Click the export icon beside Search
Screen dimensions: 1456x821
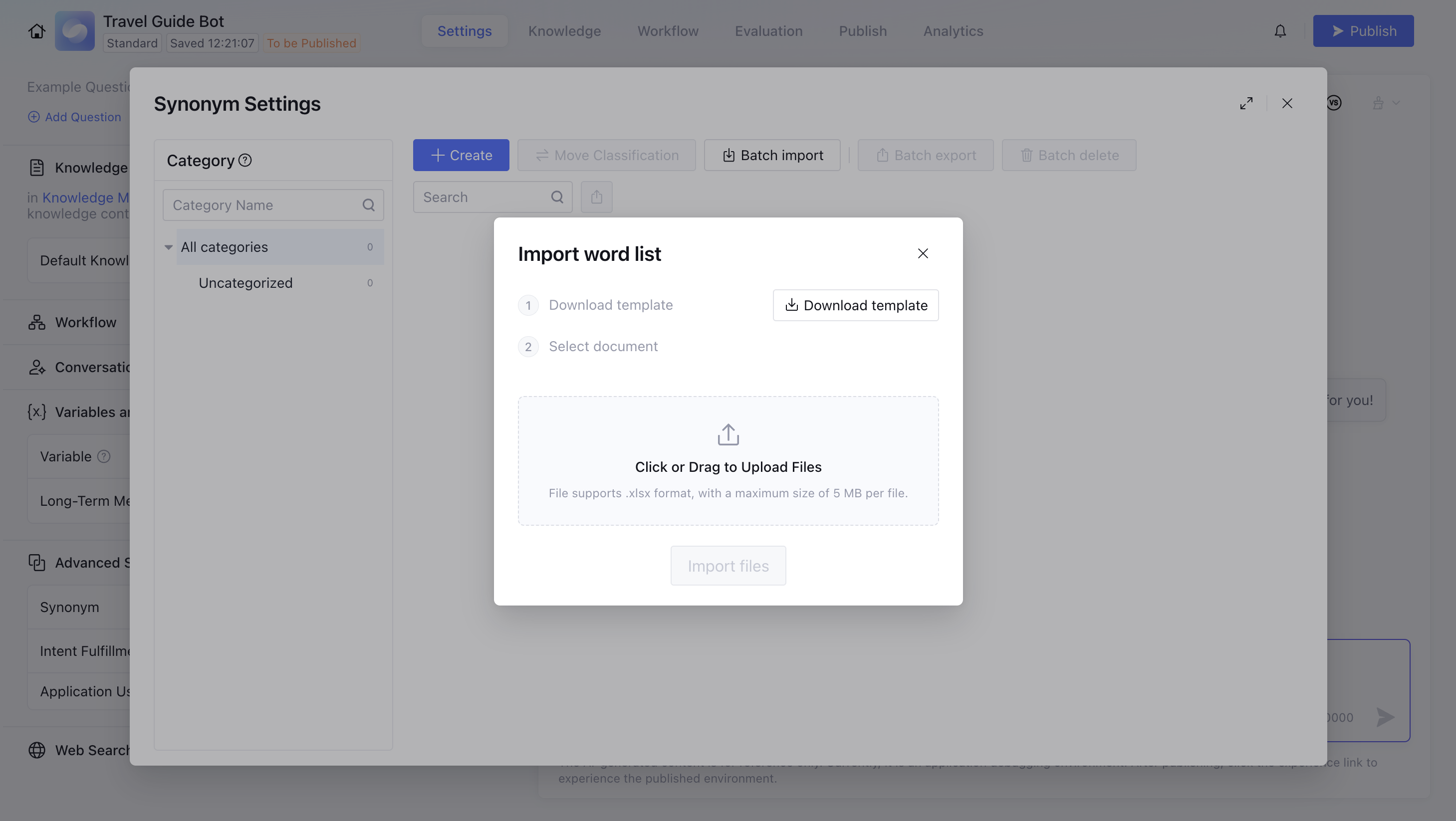click(x=596, y=197)
